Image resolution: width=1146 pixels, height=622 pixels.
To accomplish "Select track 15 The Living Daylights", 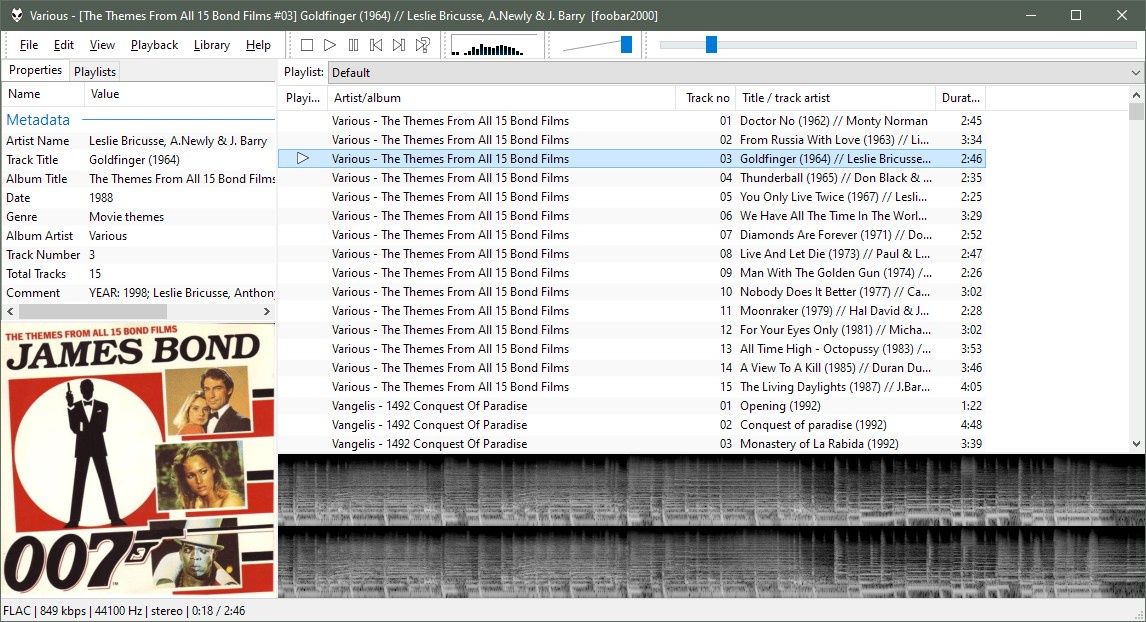I will pyautogui.click(x=631, y=387).
